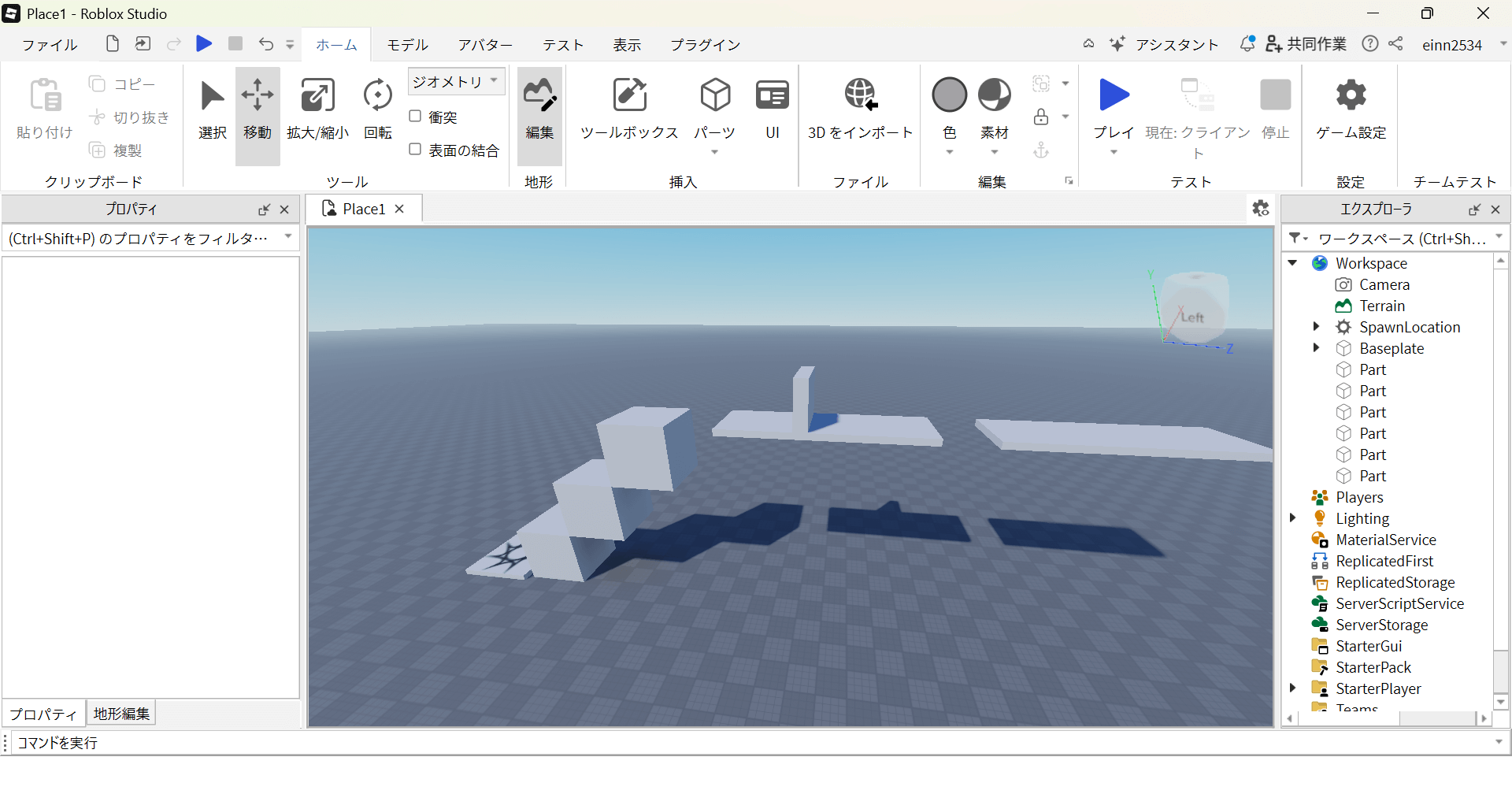Open the color dropdown arrow under 色
The height and width of the screenshot is (794, 1512).
tap(950, 152)
